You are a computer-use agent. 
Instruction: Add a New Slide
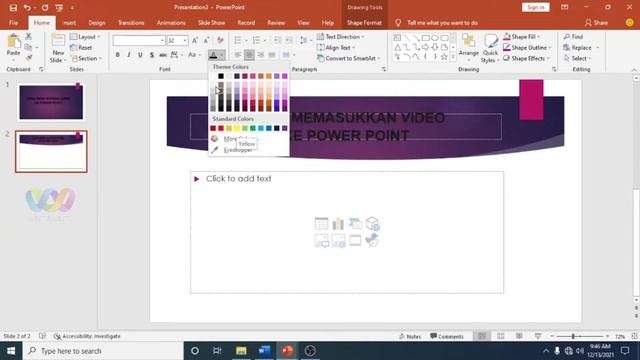58,47
